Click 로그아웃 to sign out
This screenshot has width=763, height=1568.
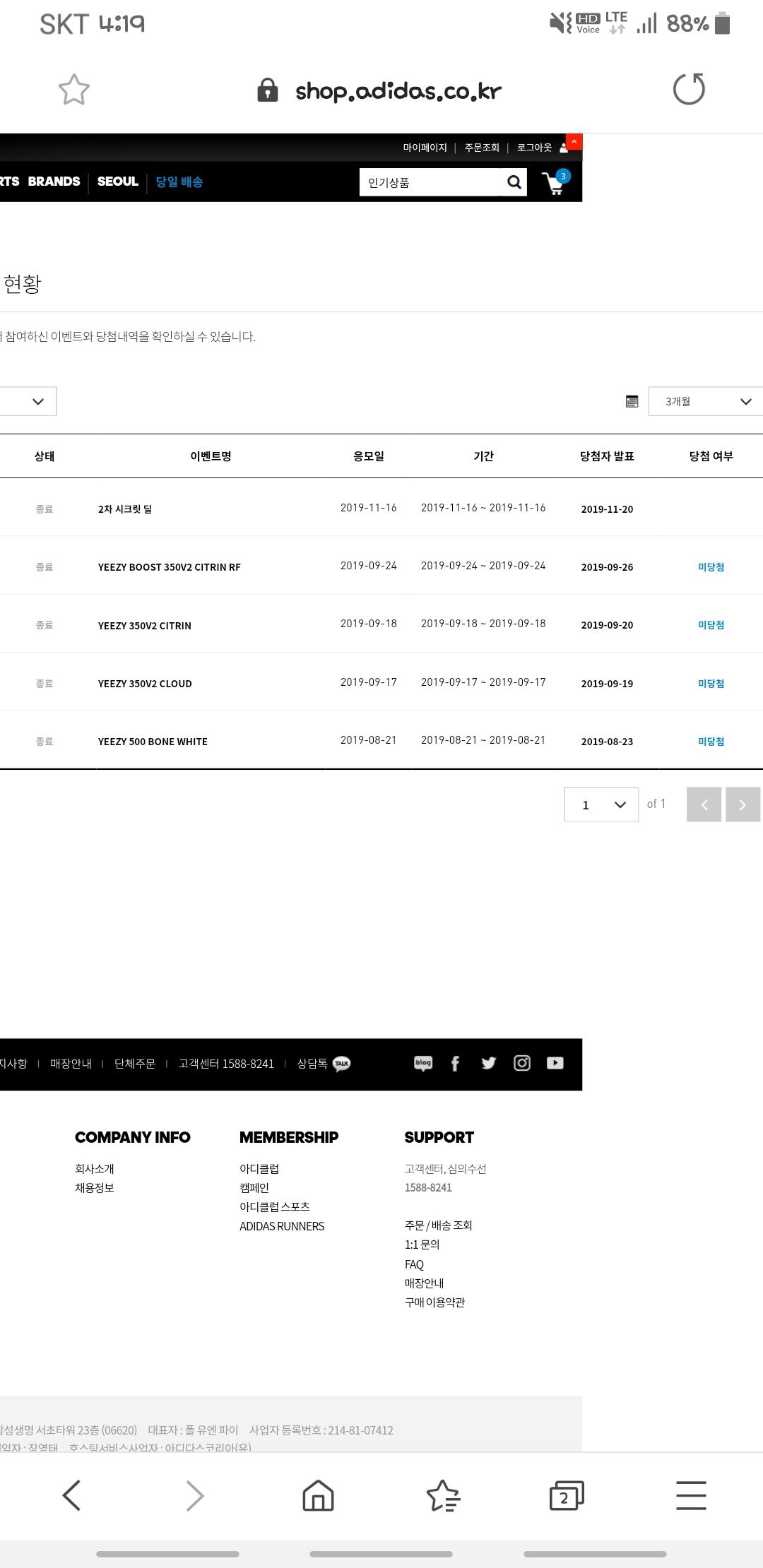pos(534,148)
